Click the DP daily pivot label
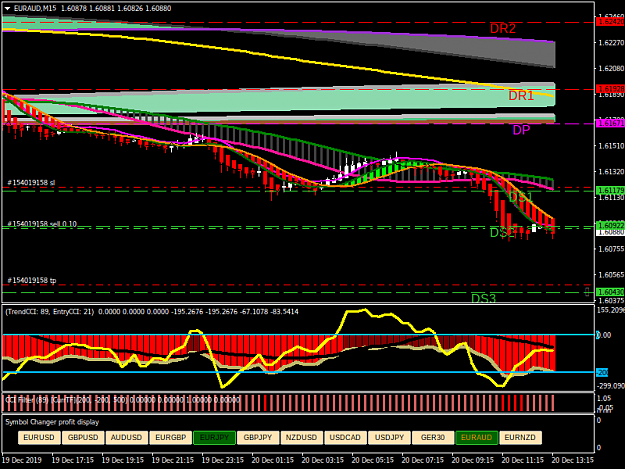Screen dimensions: 625x469 [521, 130]
